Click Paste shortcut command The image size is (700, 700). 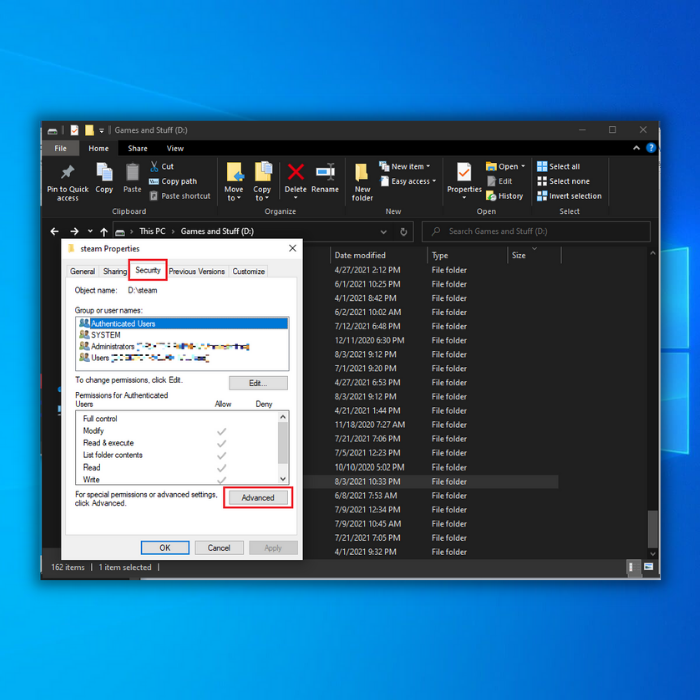pos(180,196)
